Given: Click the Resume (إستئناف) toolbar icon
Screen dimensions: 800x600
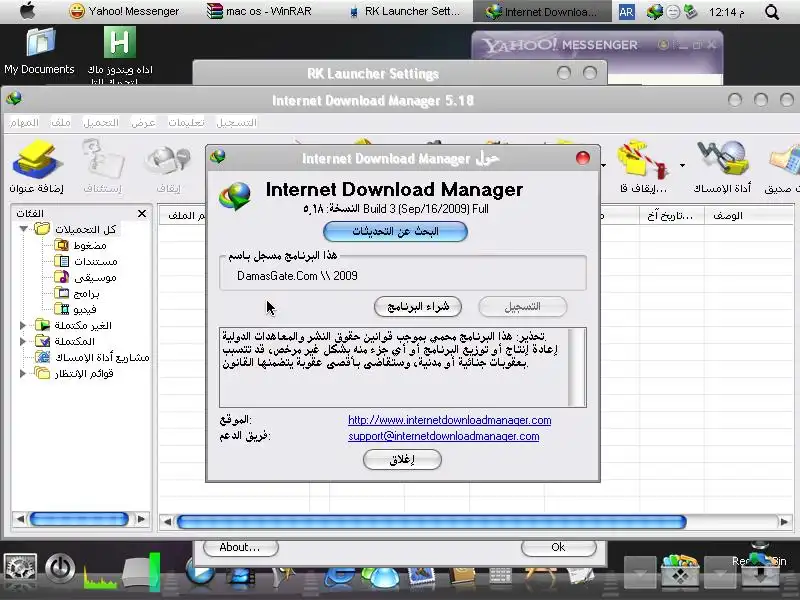Looking at the screenshot, I should click(x=103, y=161).
